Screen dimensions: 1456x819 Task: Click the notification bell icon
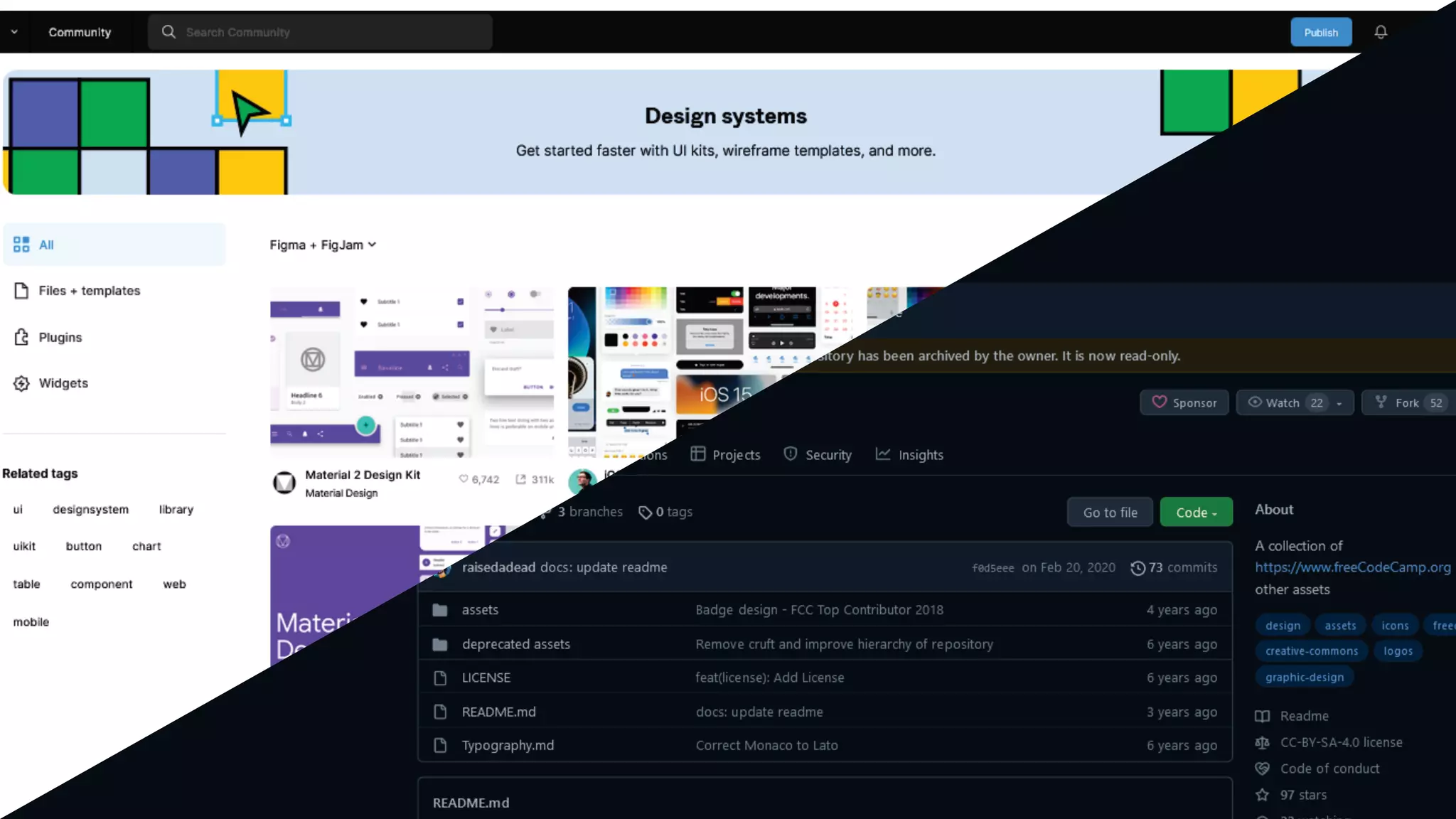pos(1380,32)
